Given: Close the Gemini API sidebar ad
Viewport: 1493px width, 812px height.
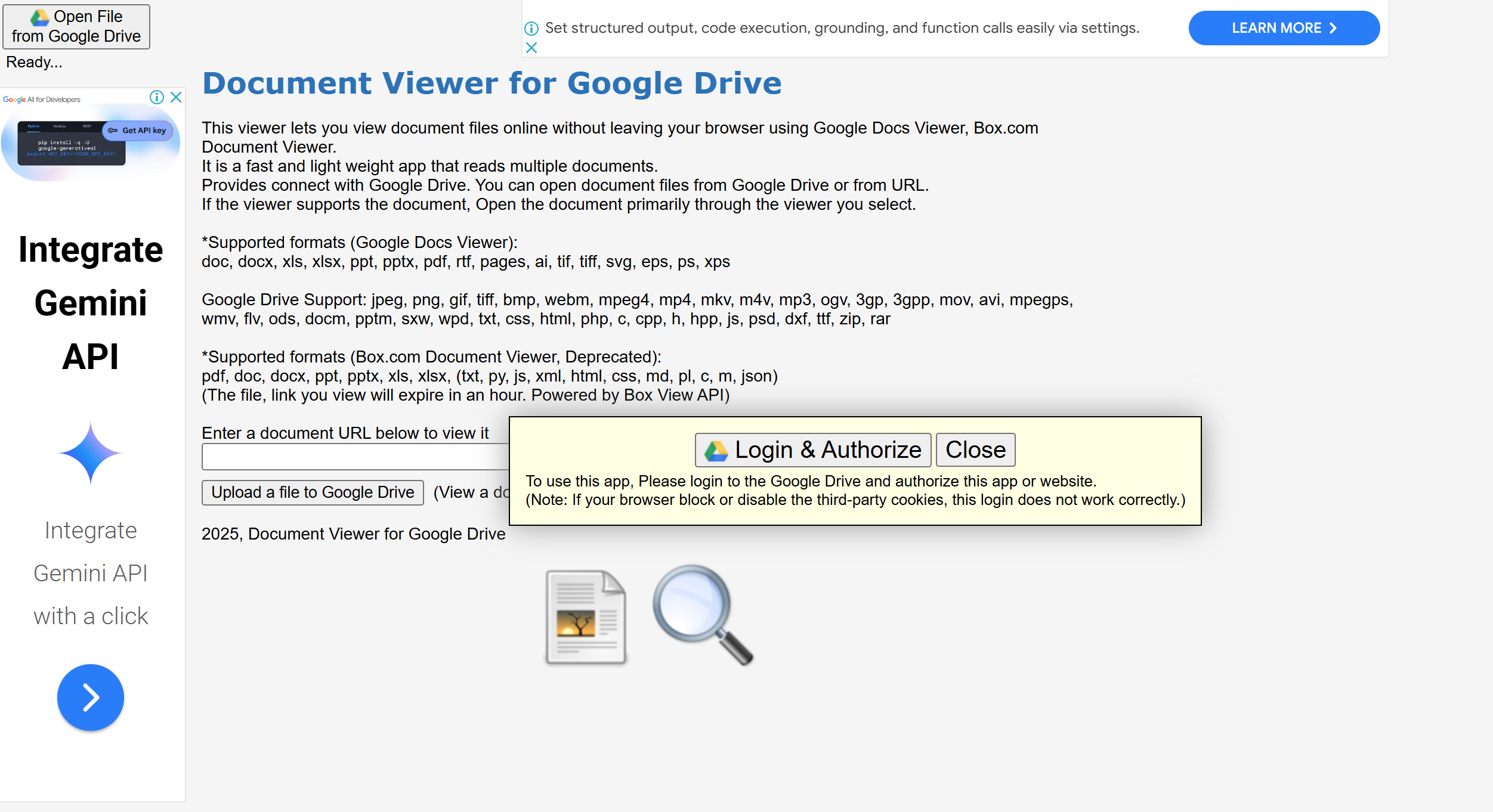Looking at the screenshot, I should pos(176,97).
